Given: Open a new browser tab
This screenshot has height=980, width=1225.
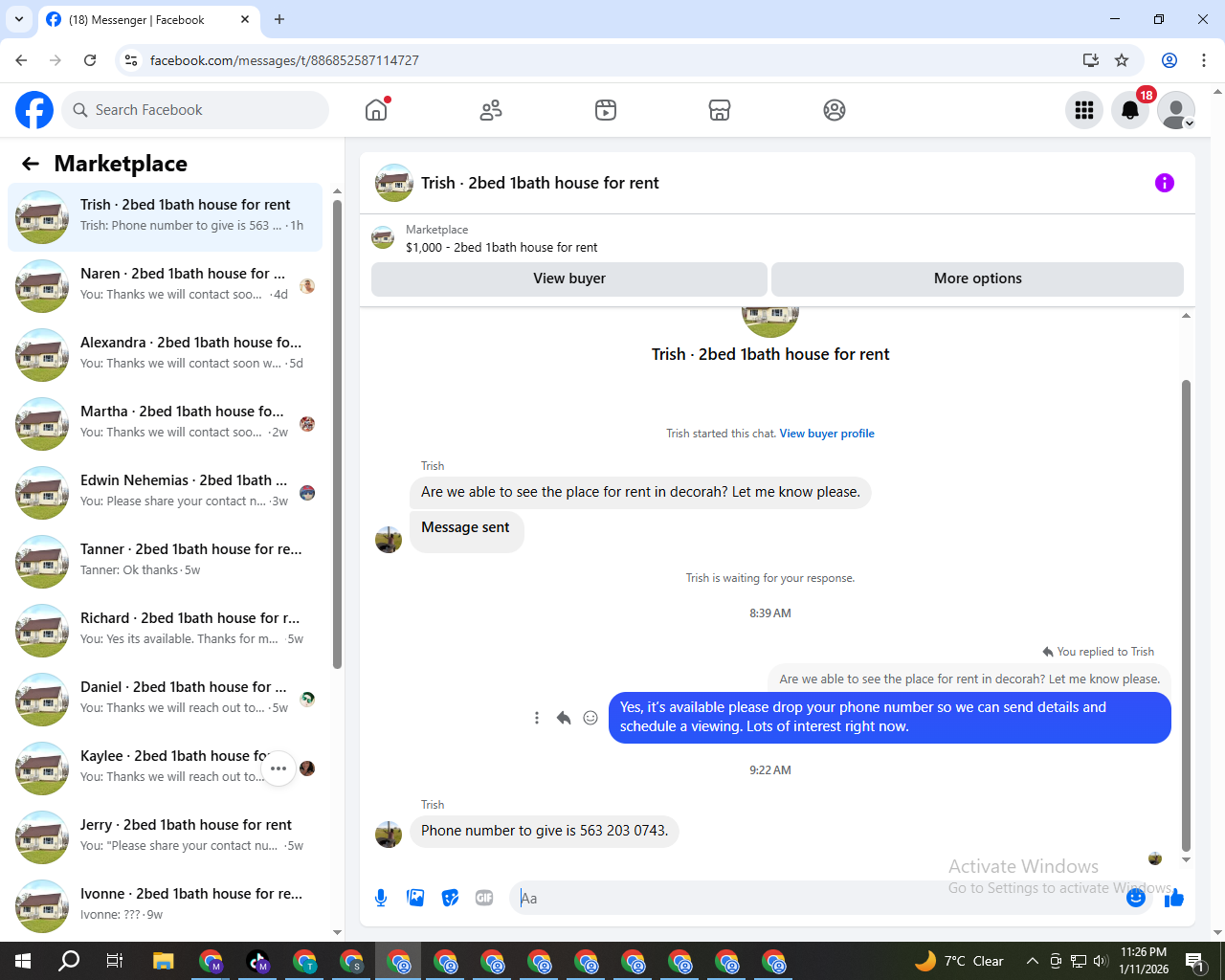Looking at the screenshot, I should coord(279,19).
